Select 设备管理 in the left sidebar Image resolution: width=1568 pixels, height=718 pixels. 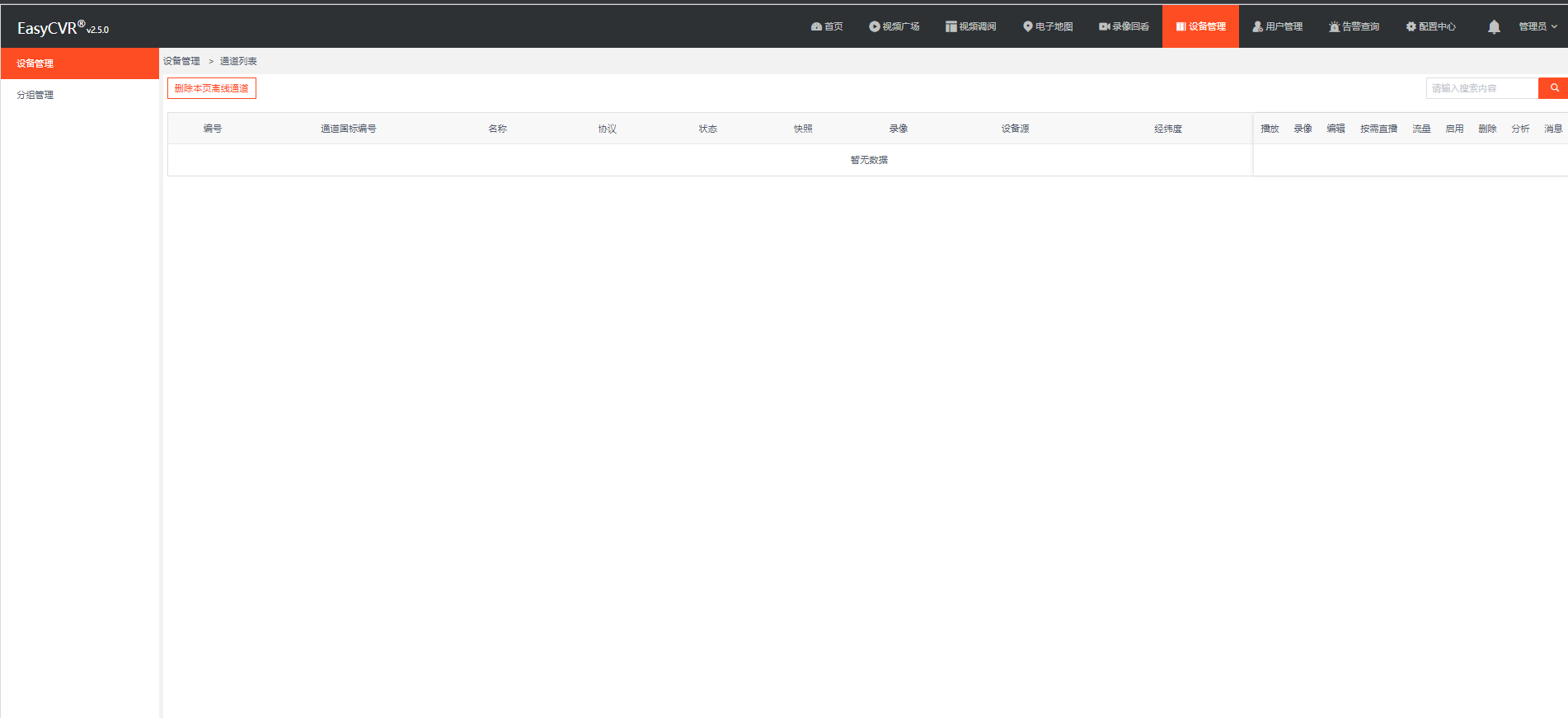79,63
